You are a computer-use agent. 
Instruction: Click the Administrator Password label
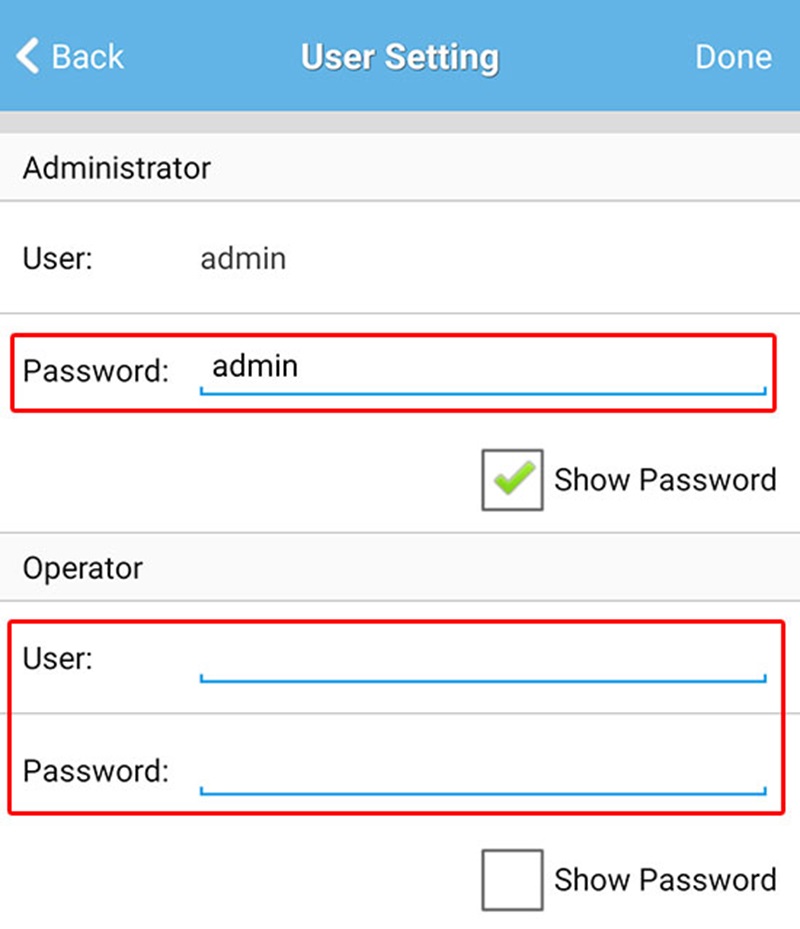coord(96,371)
